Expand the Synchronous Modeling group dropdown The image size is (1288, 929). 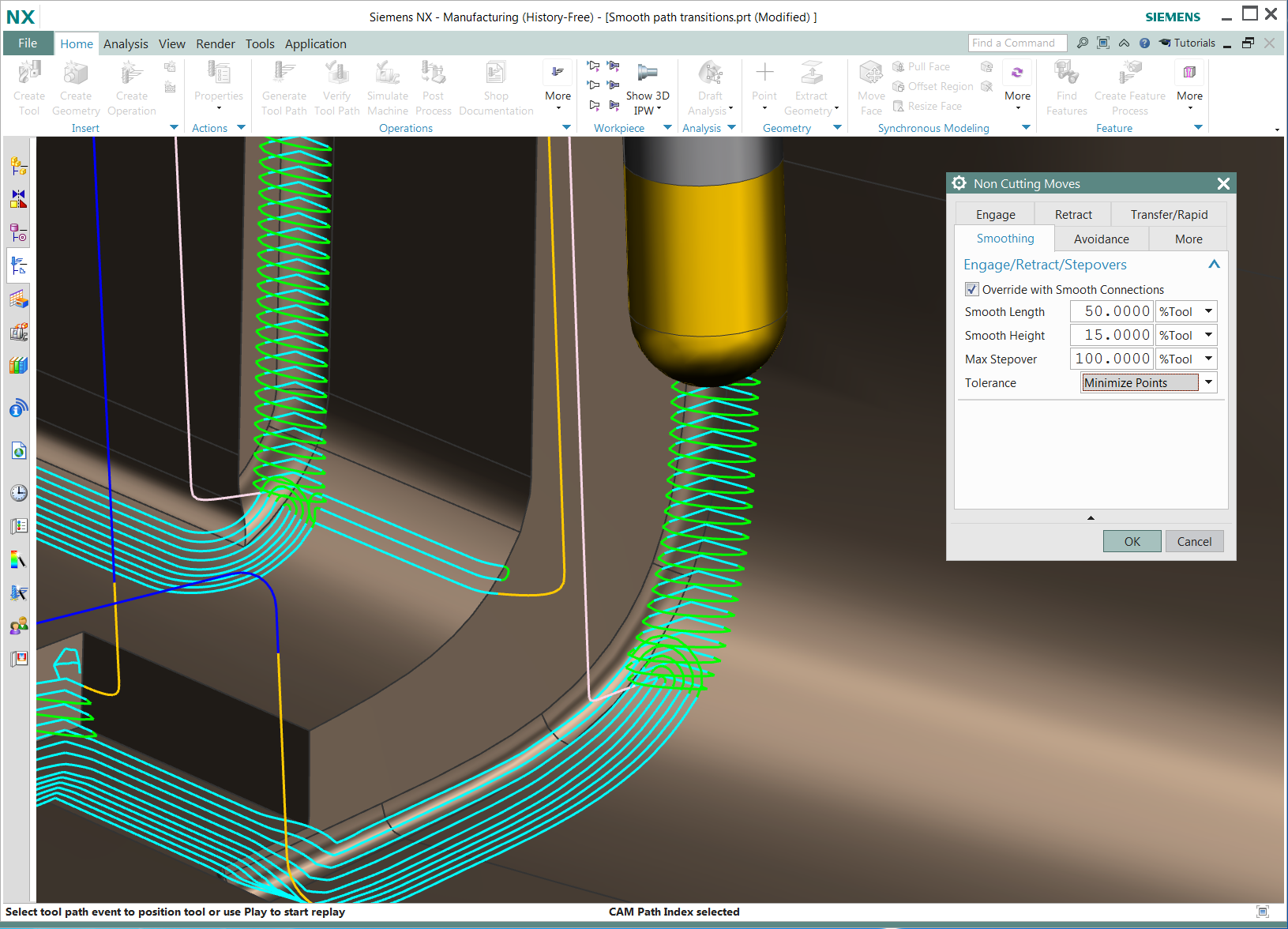click(x=1026, y=127)
